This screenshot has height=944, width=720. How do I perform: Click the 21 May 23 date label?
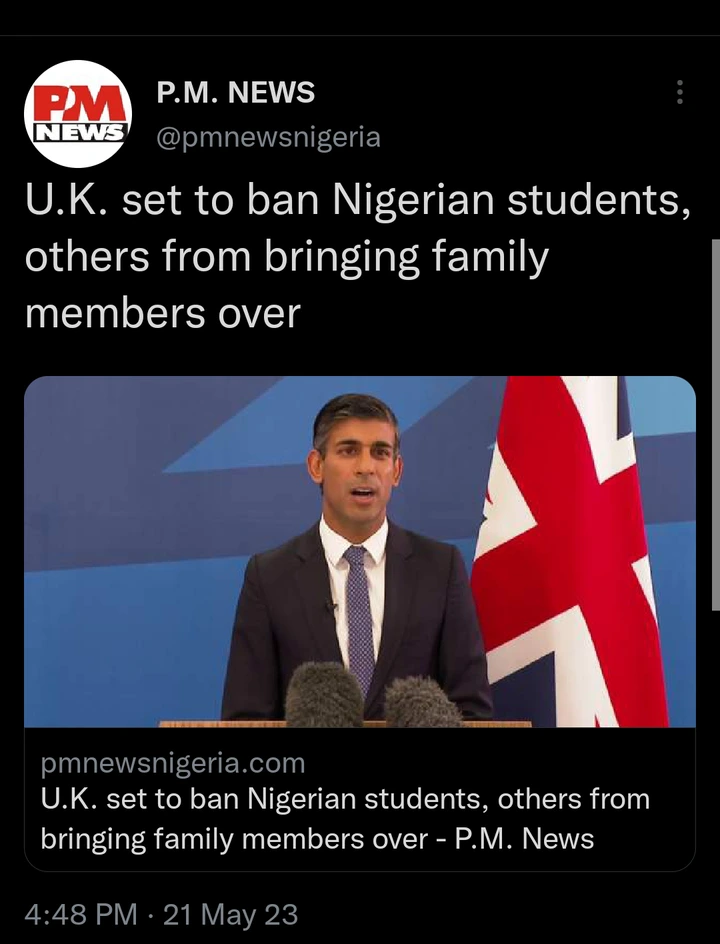coord(231,914)
